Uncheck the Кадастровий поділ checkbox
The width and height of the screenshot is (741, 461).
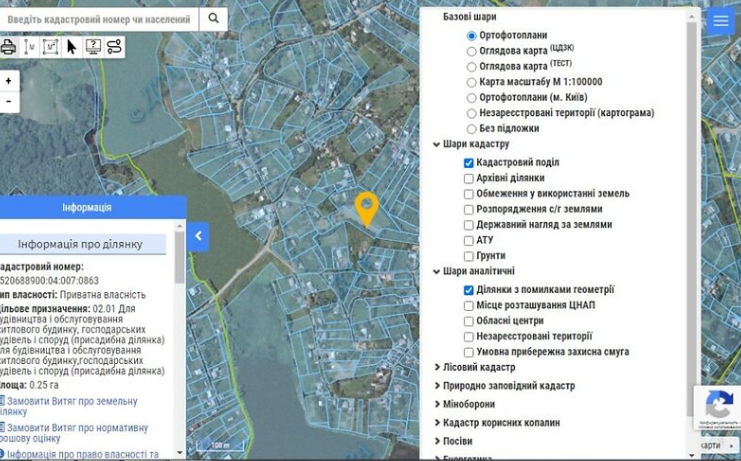[x=468, y=163]
